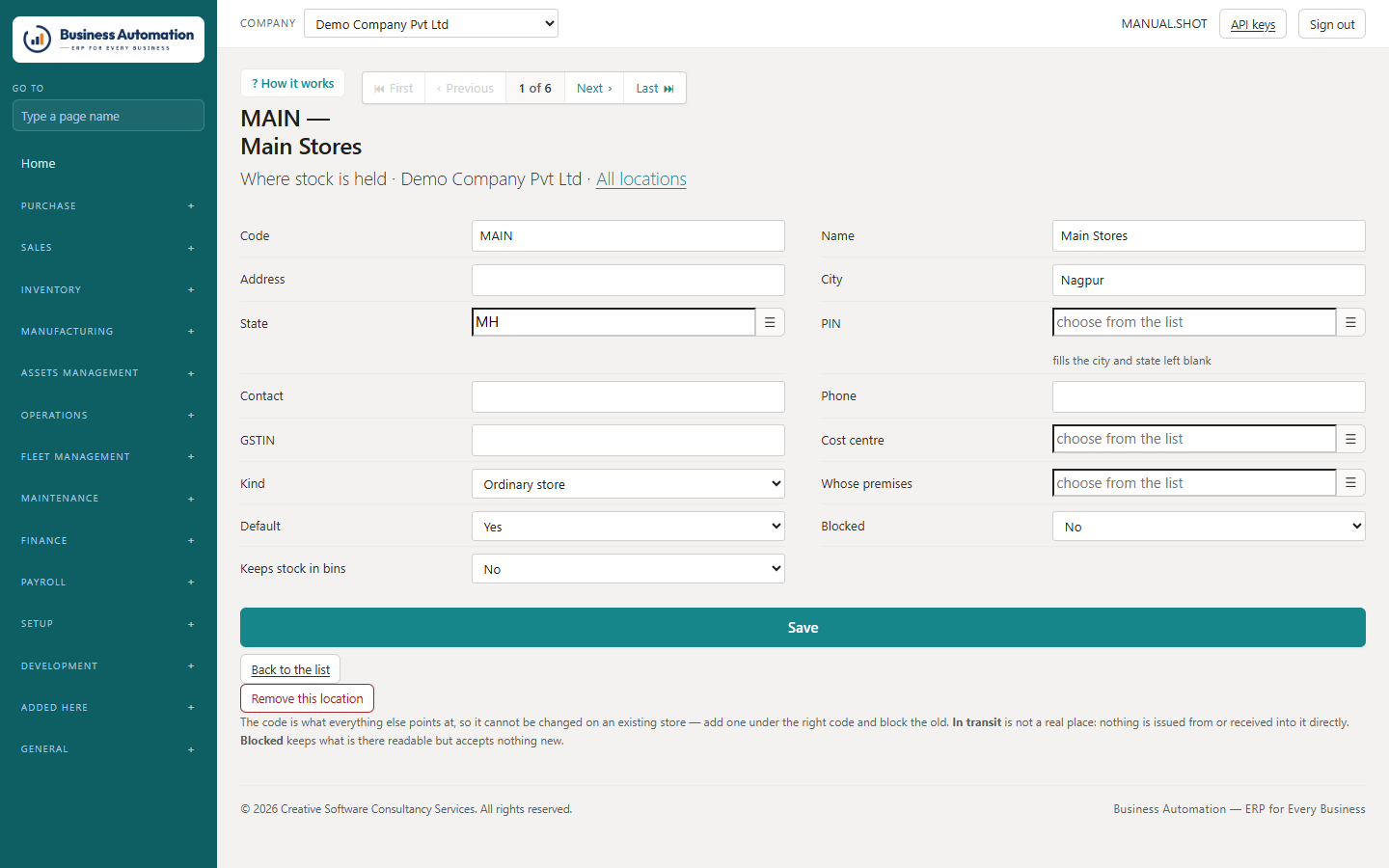Click the Address input field
This screenshot has width=1389, height=868.
coord(628,280)
